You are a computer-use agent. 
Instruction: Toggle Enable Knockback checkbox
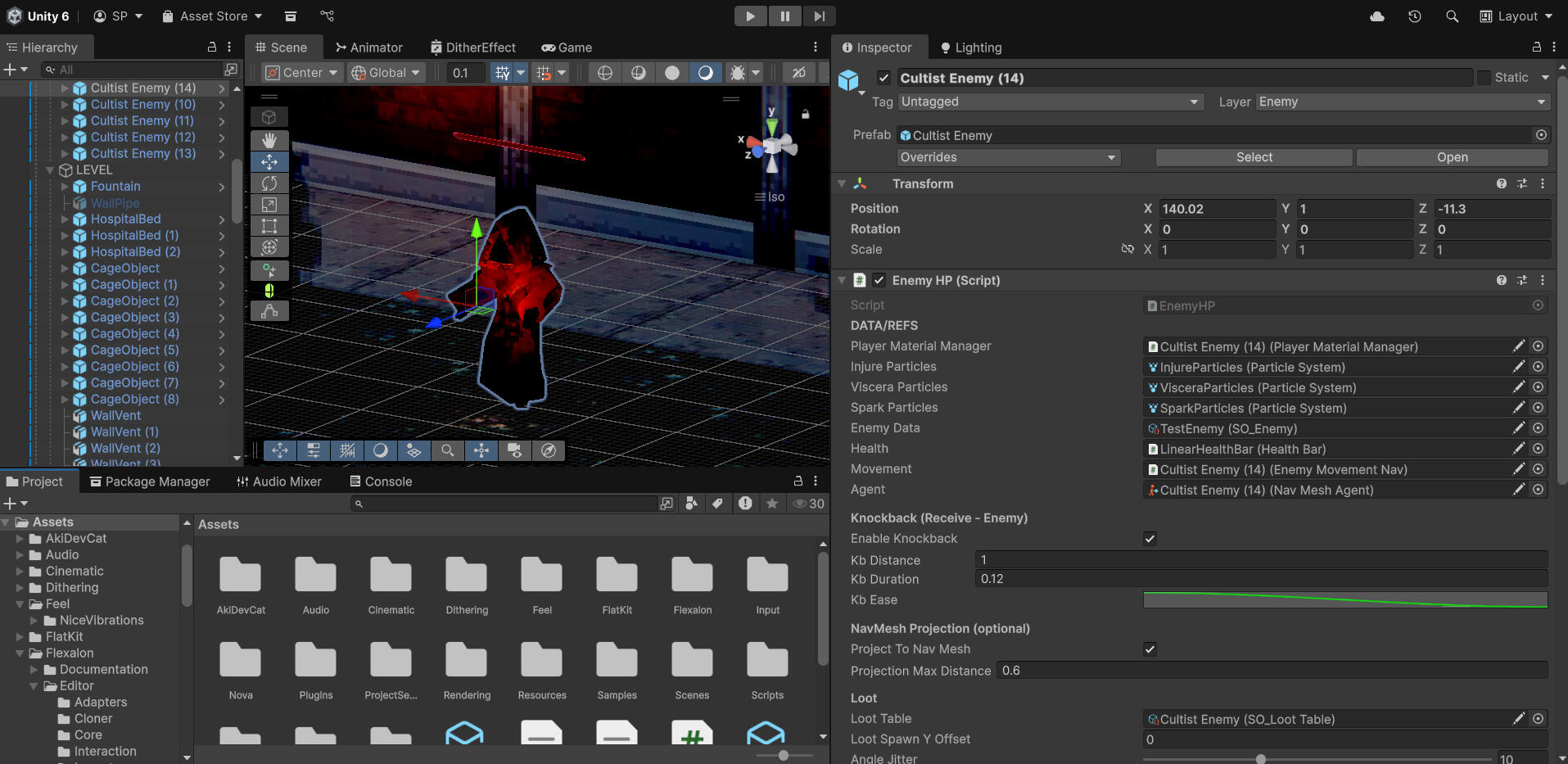tap(1150, 539)
